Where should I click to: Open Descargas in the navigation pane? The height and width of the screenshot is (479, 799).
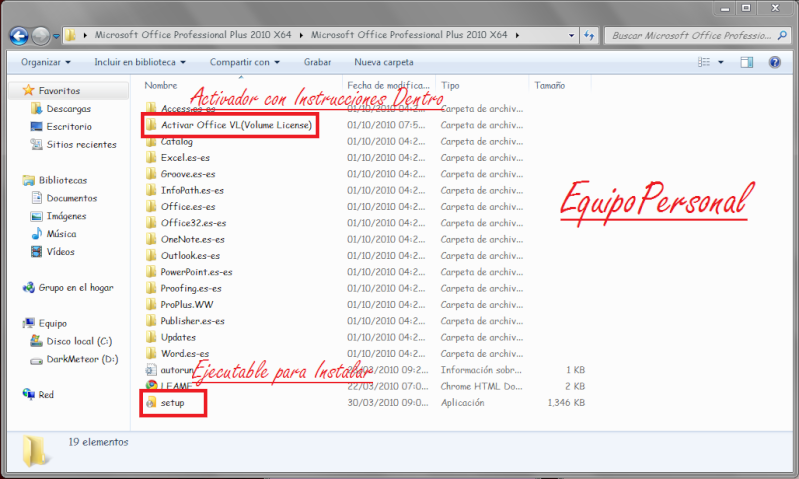tap(68, 109)
